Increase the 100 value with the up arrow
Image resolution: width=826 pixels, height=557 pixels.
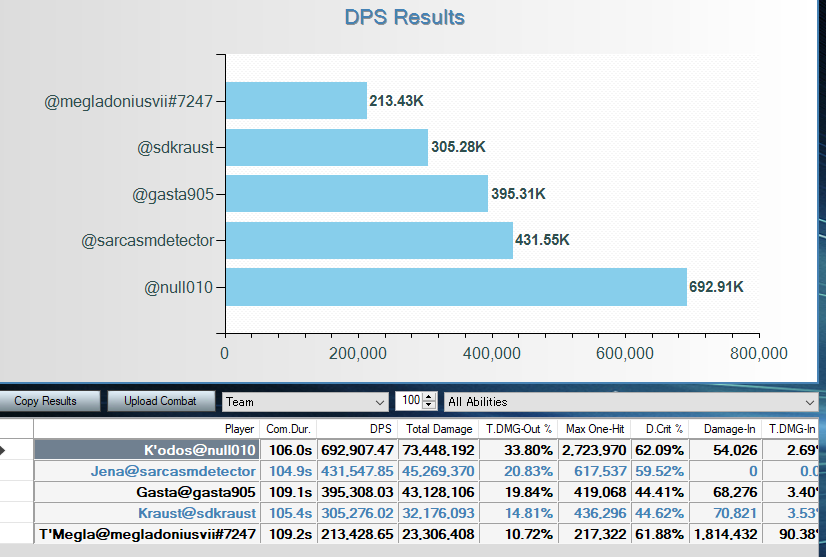click(430, 397)
